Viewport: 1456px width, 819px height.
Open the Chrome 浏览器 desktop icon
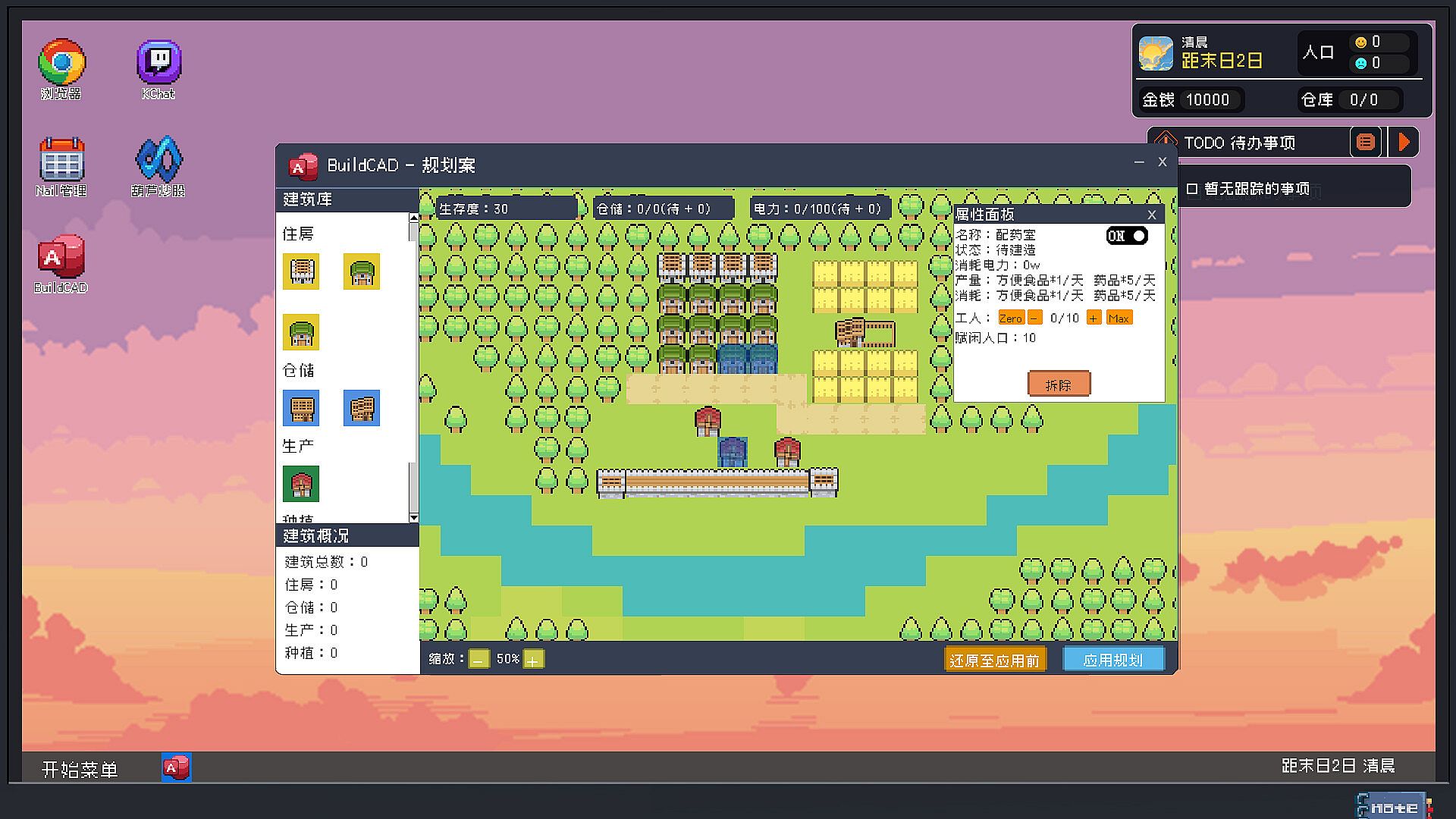(61, 63)
